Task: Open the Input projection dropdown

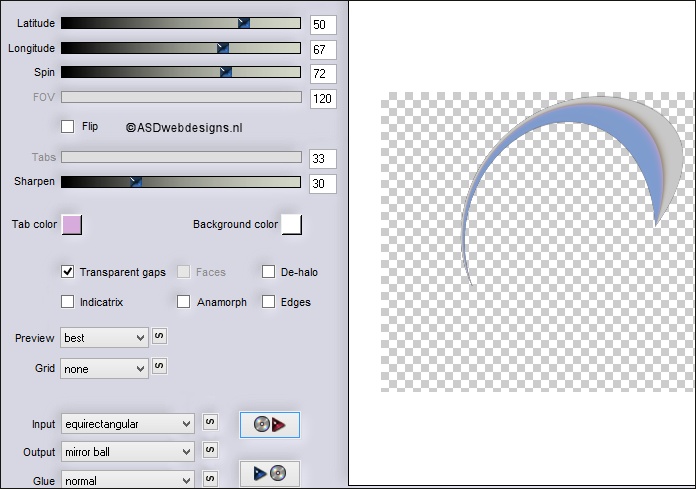Action: pos(128,424)
